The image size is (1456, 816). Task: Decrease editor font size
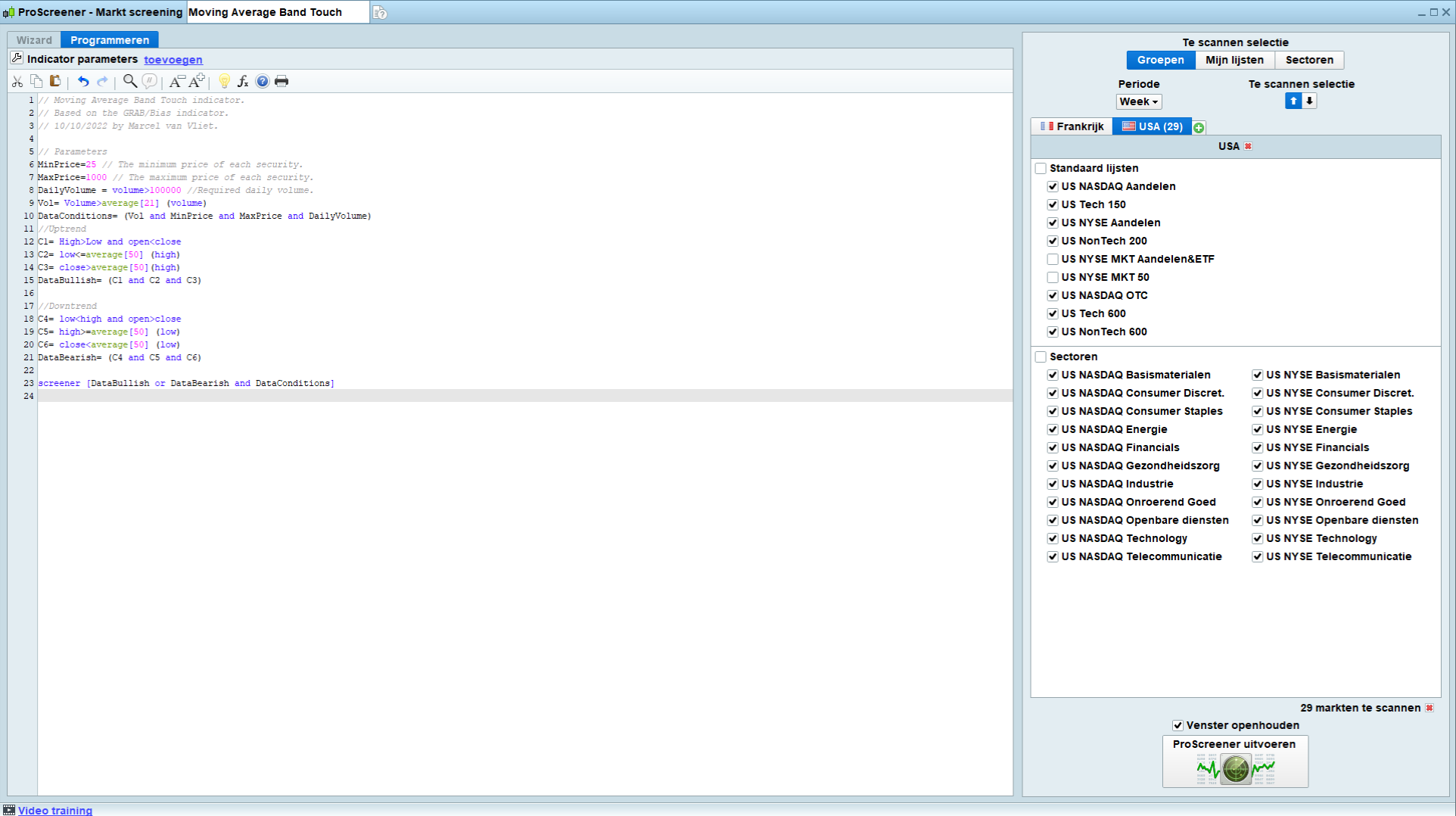click(177, 81)
